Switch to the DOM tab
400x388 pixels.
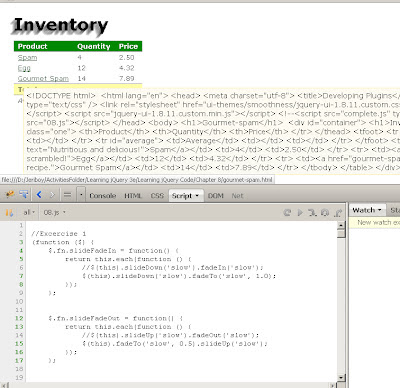point(216,196)
